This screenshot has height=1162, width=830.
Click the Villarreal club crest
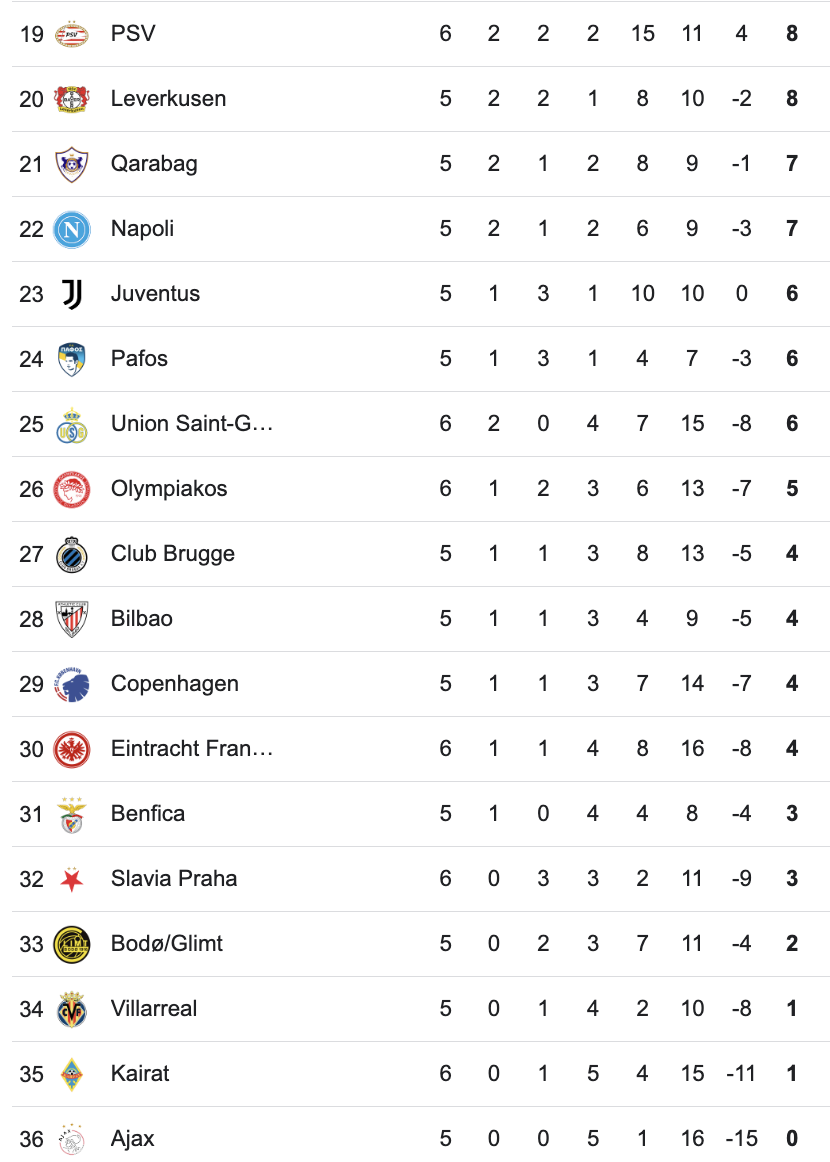(71, 1009)
